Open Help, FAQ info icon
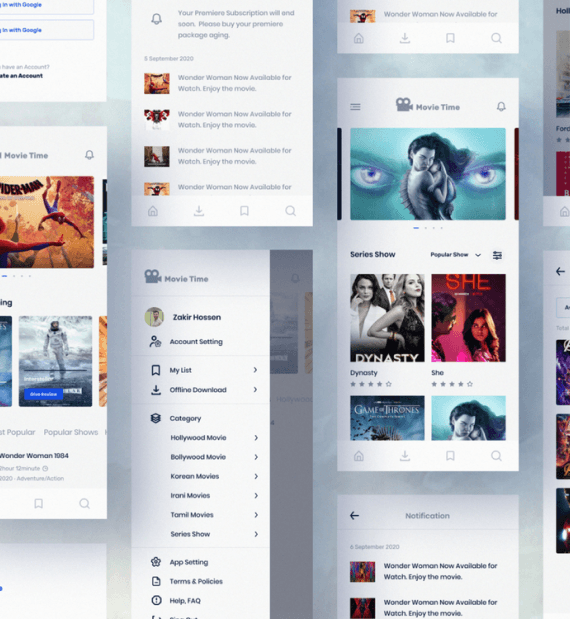Viewport: 570px width, 619px height. (x=157, y=600)
